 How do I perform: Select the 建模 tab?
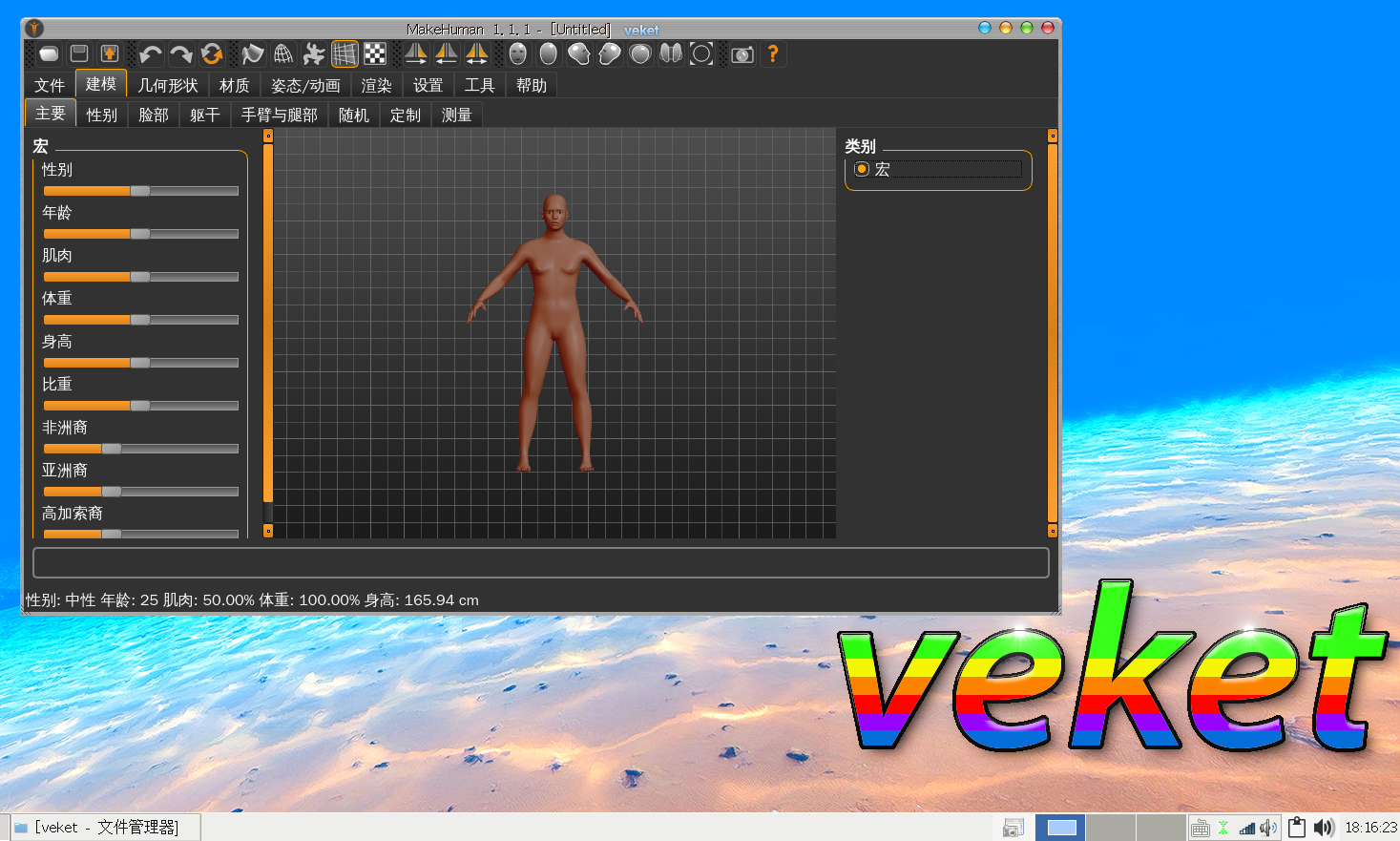coord(101,84)
